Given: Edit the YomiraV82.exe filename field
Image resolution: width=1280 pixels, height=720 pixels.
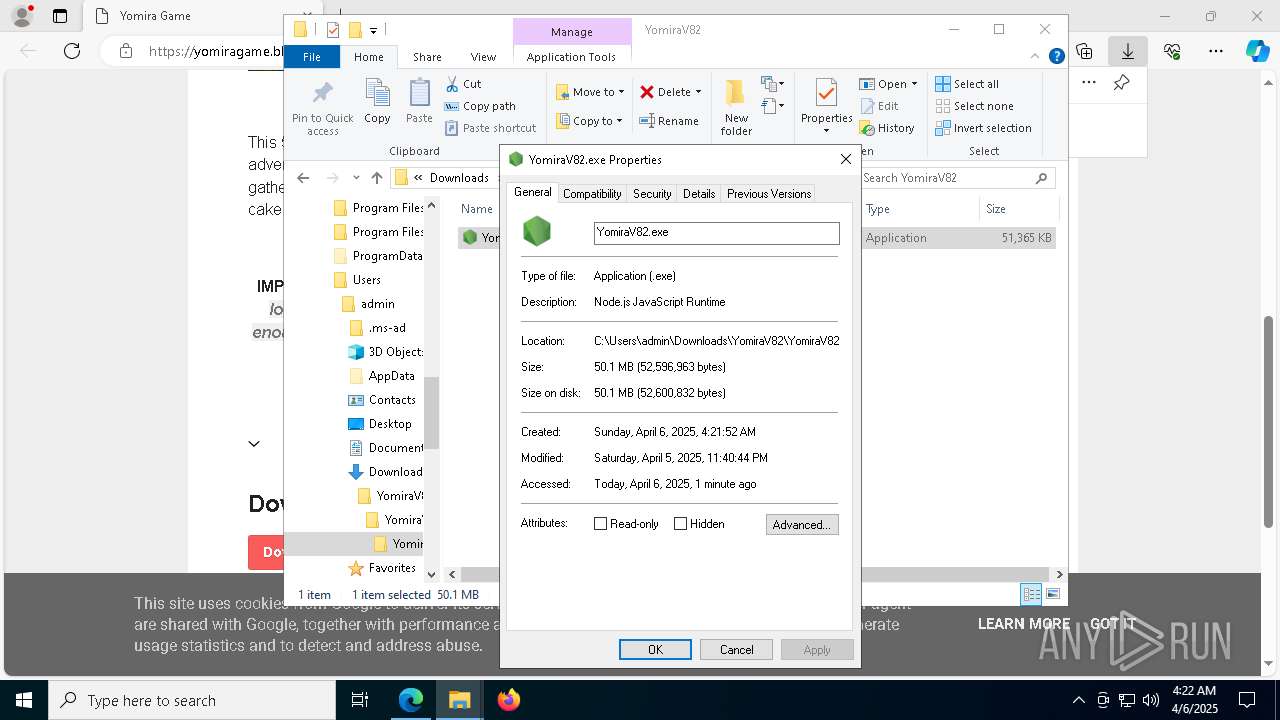Looking at the screenshot, I should point(716,232).
